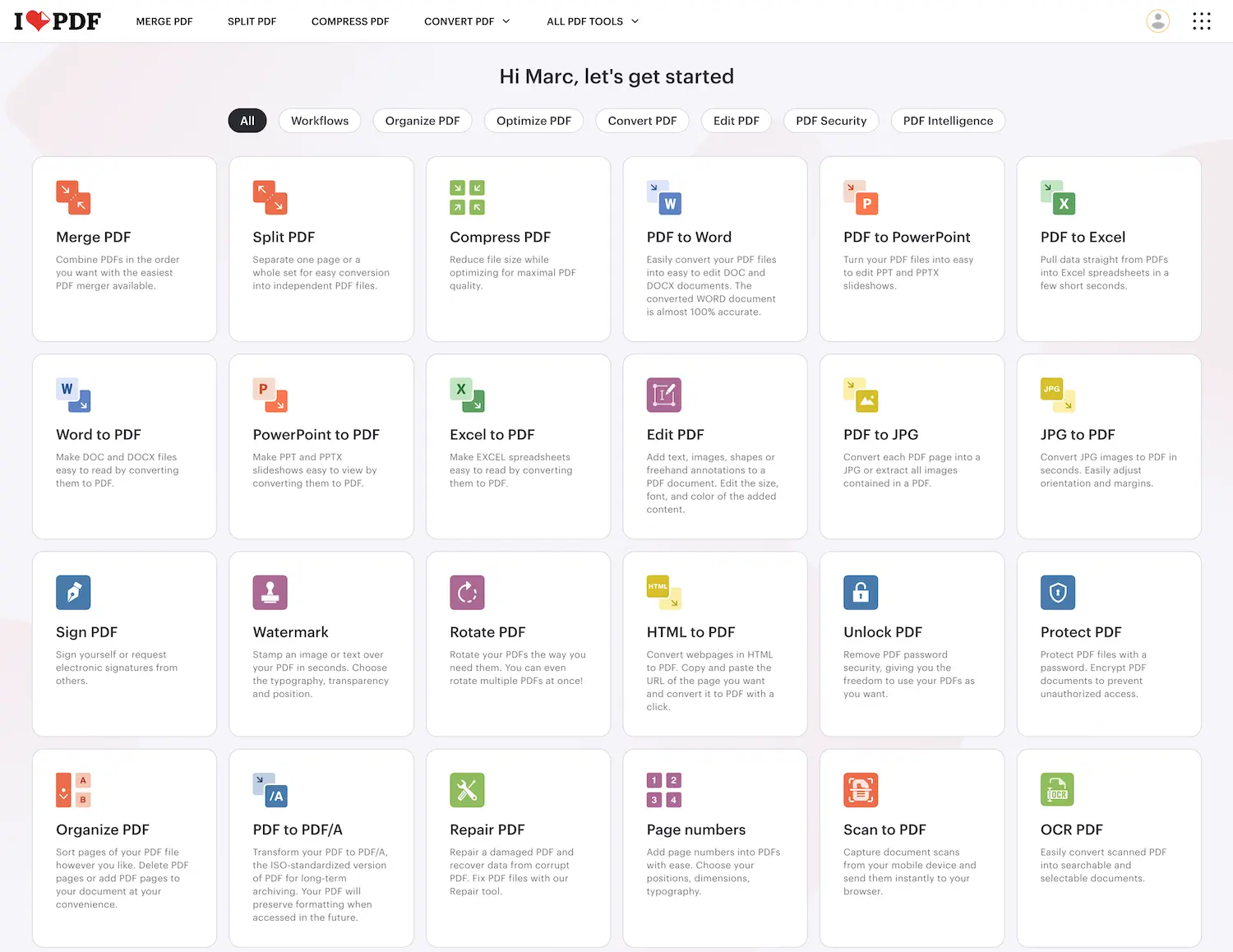1233x952 pixels.
Task: Expand the All PDF Tools dropdown
Action: tap(593, 21)
